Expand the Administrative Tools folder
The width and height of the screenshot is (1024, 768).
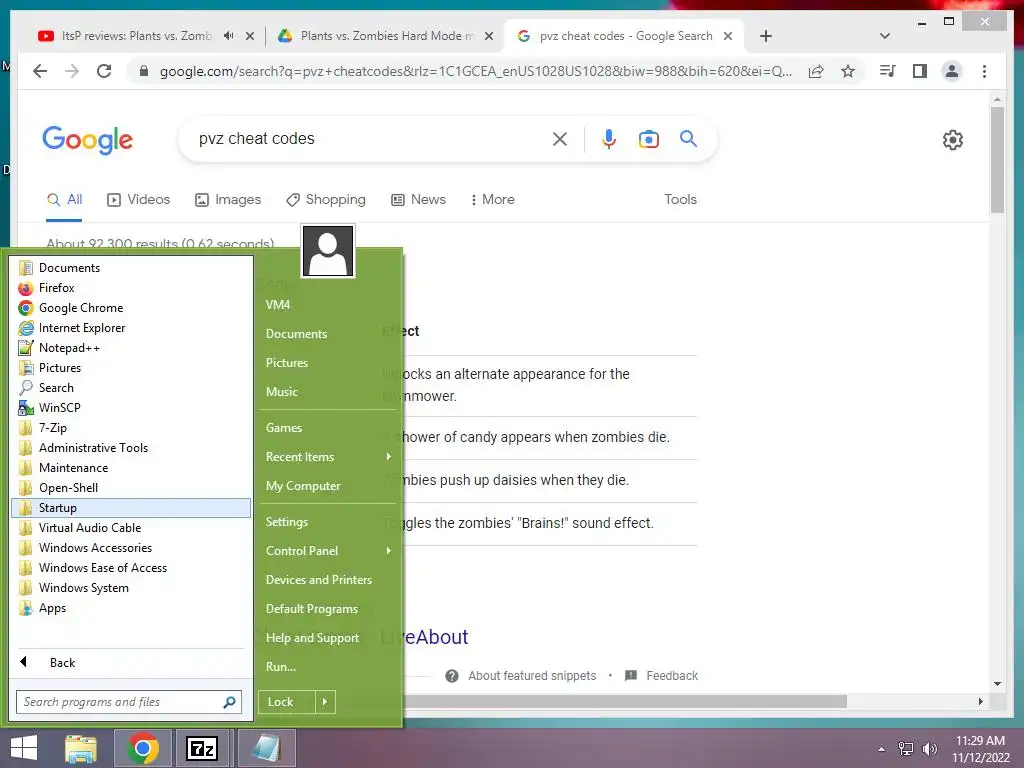[x=131, y=448]
